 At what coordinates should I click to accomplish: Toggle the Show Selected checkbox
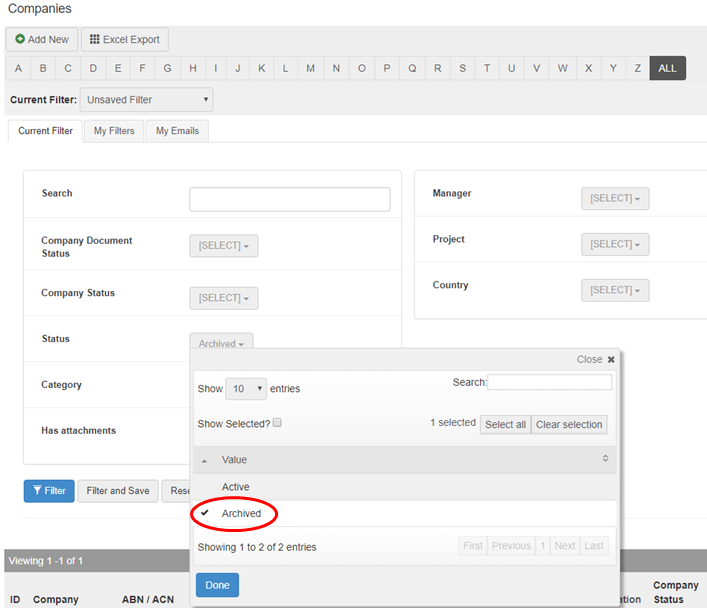[277, 423]
